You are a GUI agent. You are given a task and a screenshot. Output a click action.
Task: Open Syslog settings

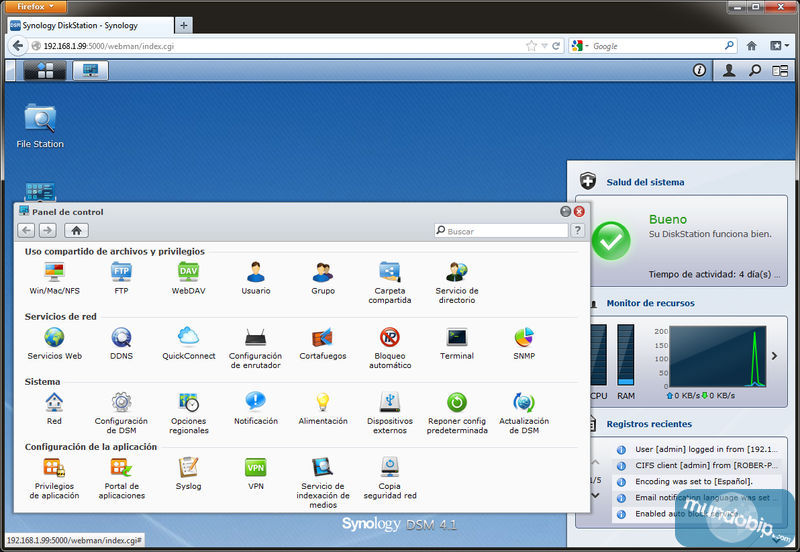[x=188, y=473]
